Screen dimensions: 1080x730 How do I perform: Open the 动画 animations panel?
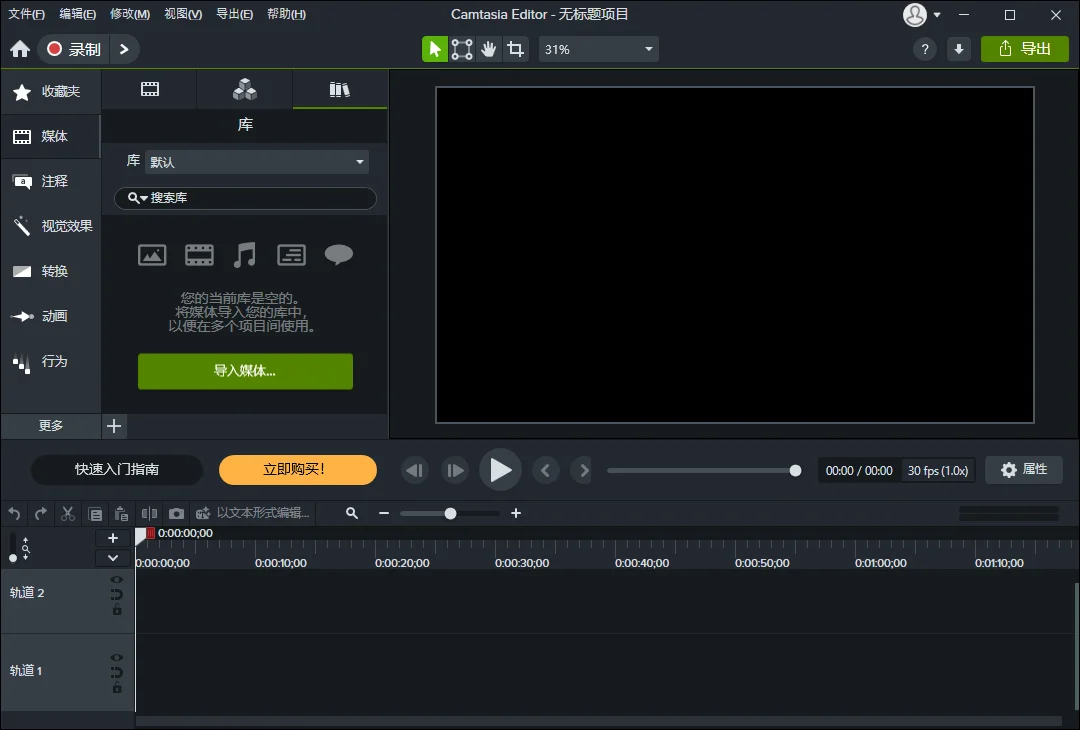(x=51, y=316)
